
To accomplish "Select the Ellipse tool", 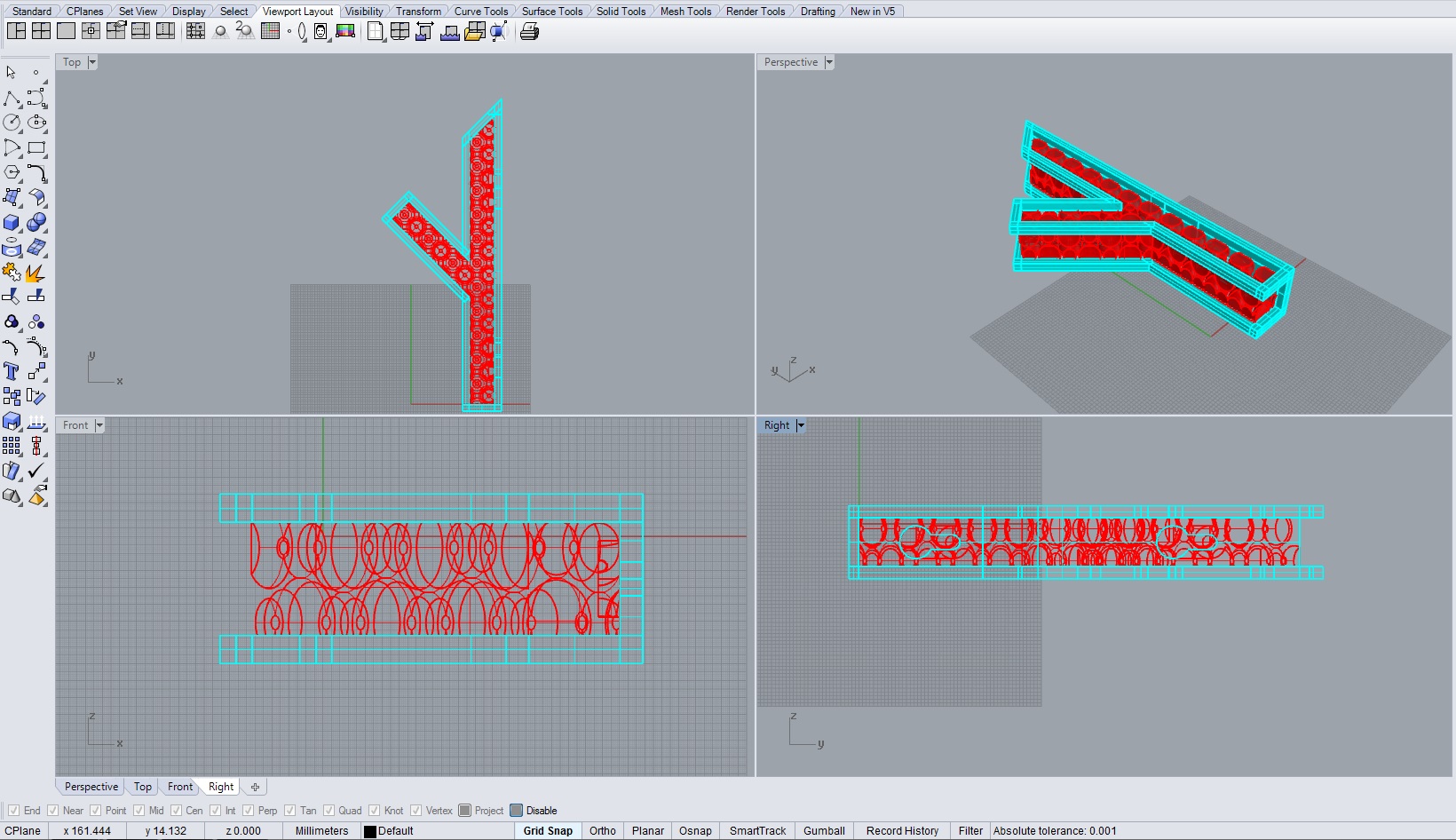I will pyautogui.click(x=36, y=123).
